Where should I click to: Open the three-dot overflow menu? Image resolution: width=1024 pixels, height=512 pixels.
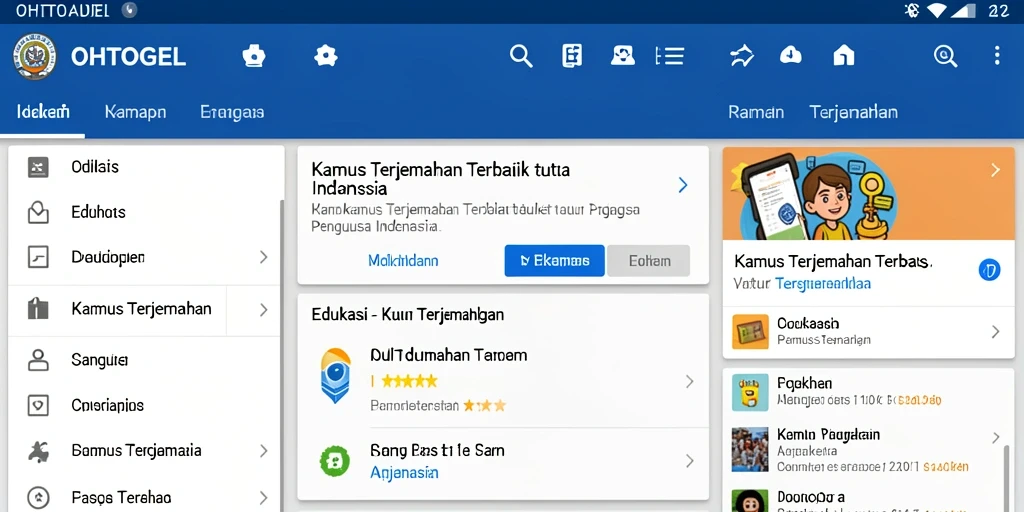pos(997,56)
